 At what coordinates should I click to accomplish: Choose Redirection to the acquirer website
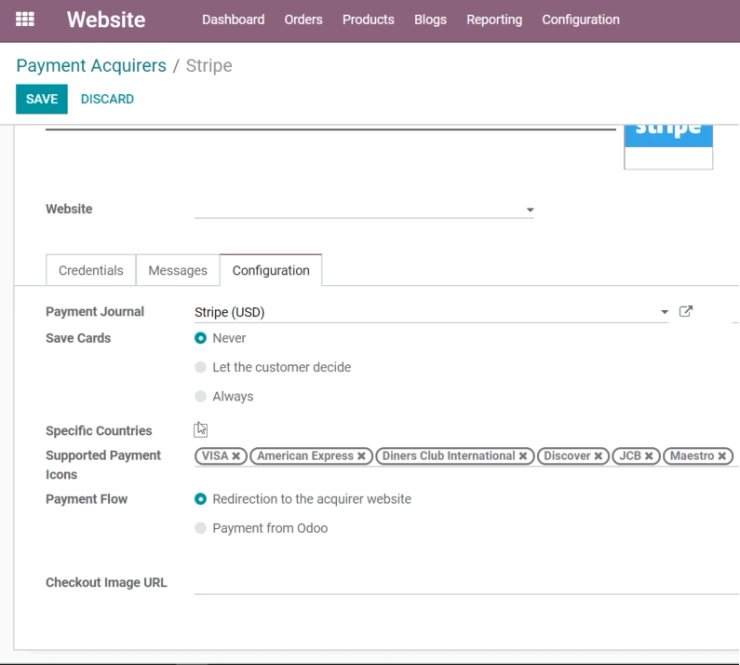pyautogui.click(x=201, y=499)
